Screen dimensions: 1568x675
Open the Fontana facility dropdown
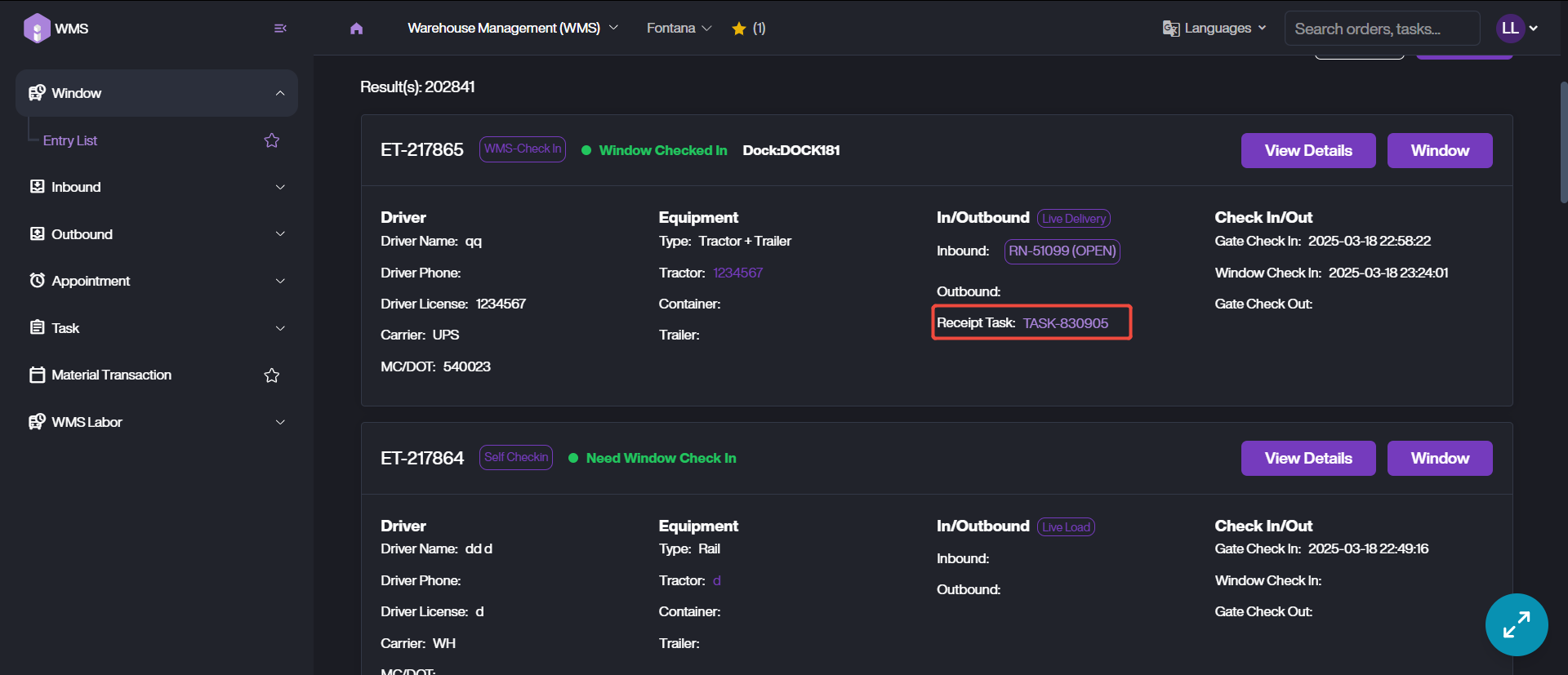point(679,29)
